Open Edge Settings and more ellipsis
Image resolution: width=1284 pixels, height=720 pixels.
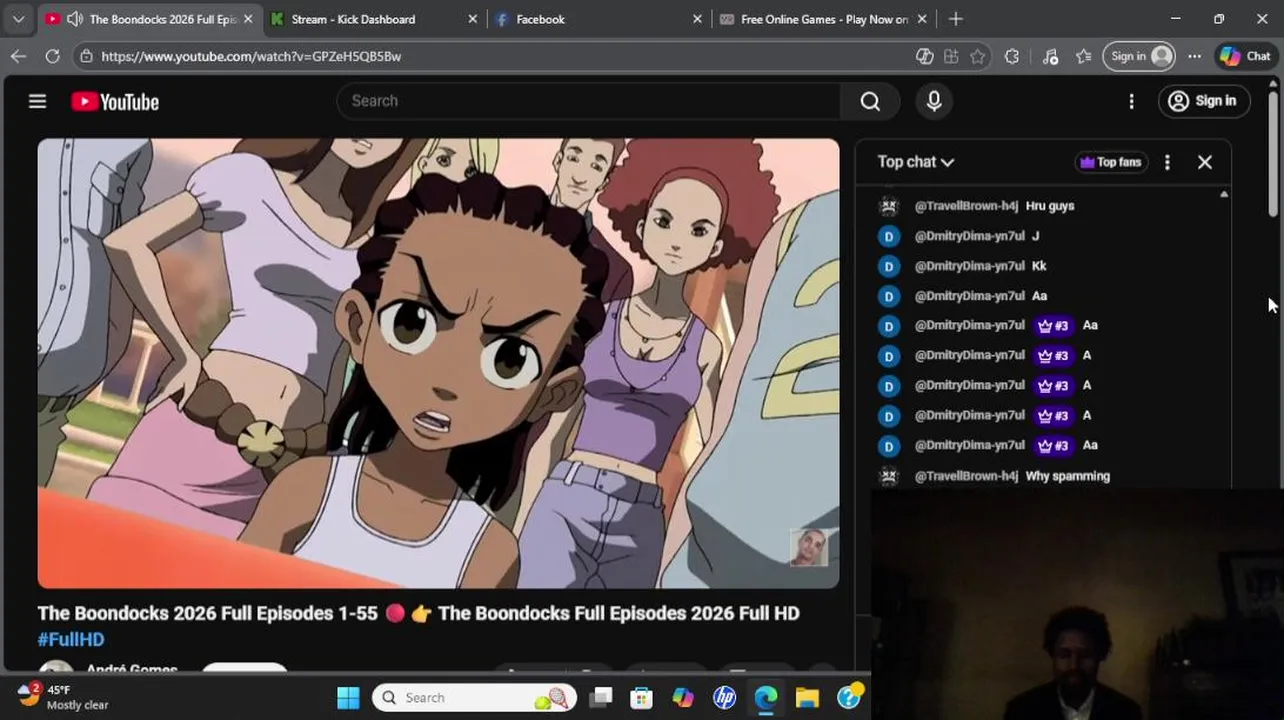pyautogui.click(x=1194, y=56)
